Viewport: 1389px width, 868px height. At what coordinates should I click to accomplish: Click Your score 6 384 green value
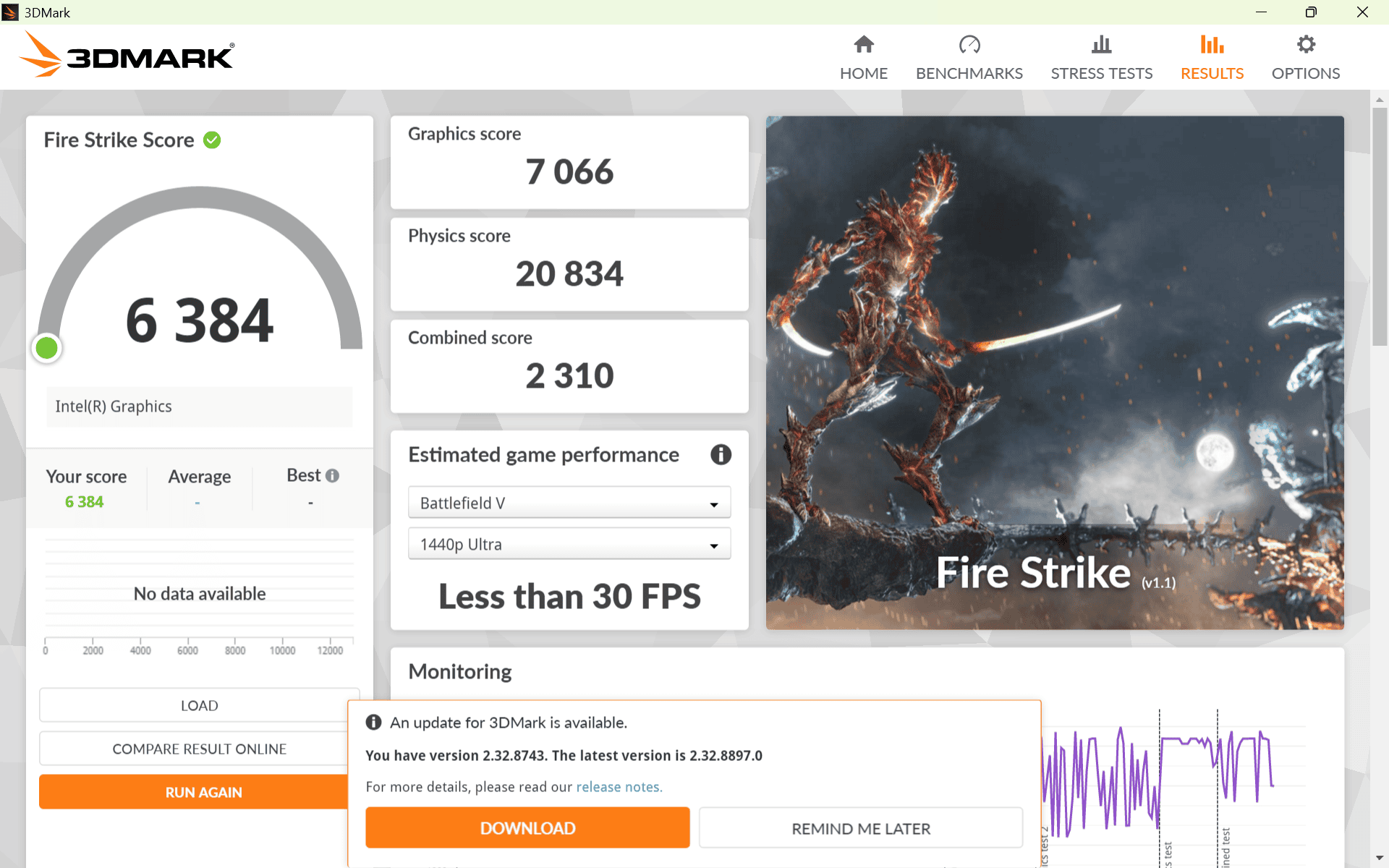pyautogui.click(x=84, y=501)
